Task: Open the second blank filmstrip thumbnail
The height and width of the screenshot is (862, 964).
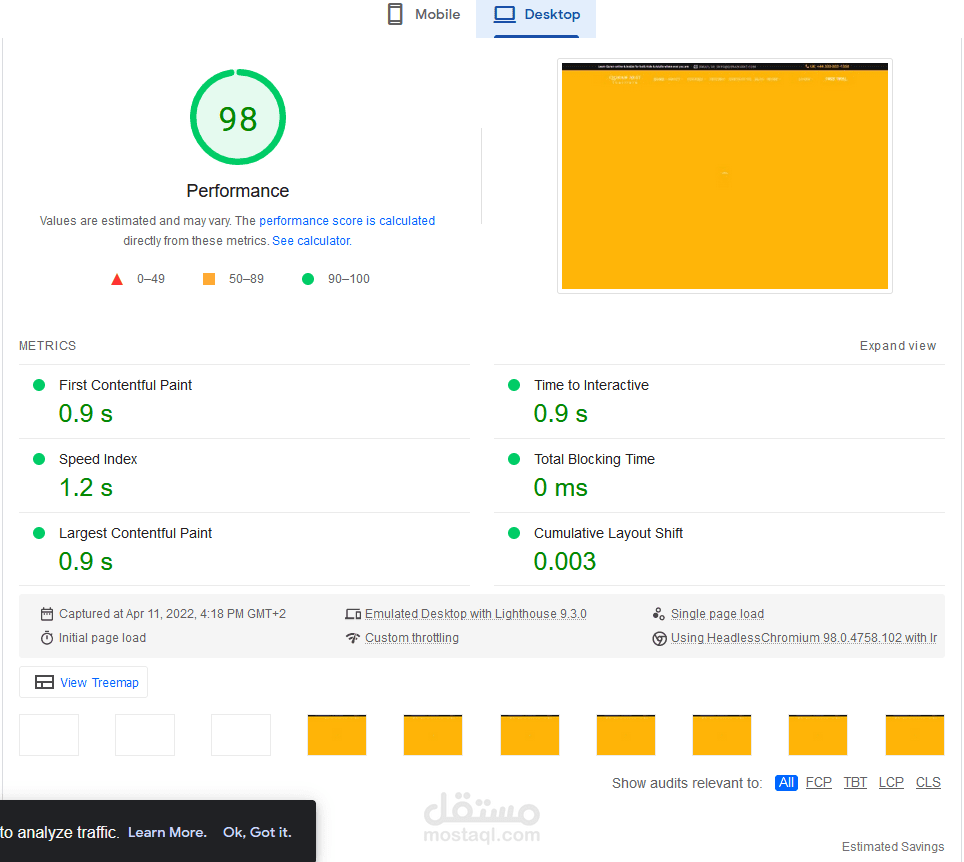Action: coord(145,735)
